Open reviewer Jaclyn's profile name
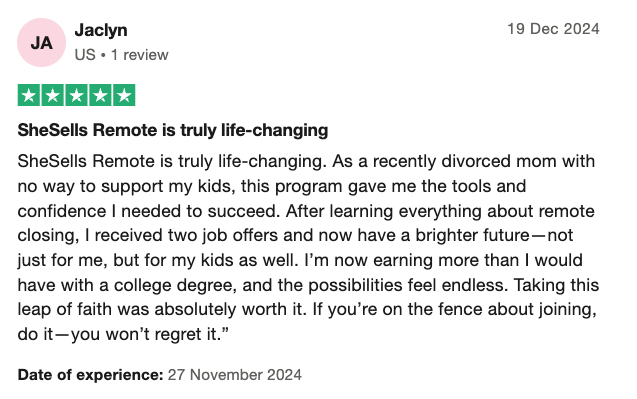This screenshot has width=637, height=399. coord(101,30)
